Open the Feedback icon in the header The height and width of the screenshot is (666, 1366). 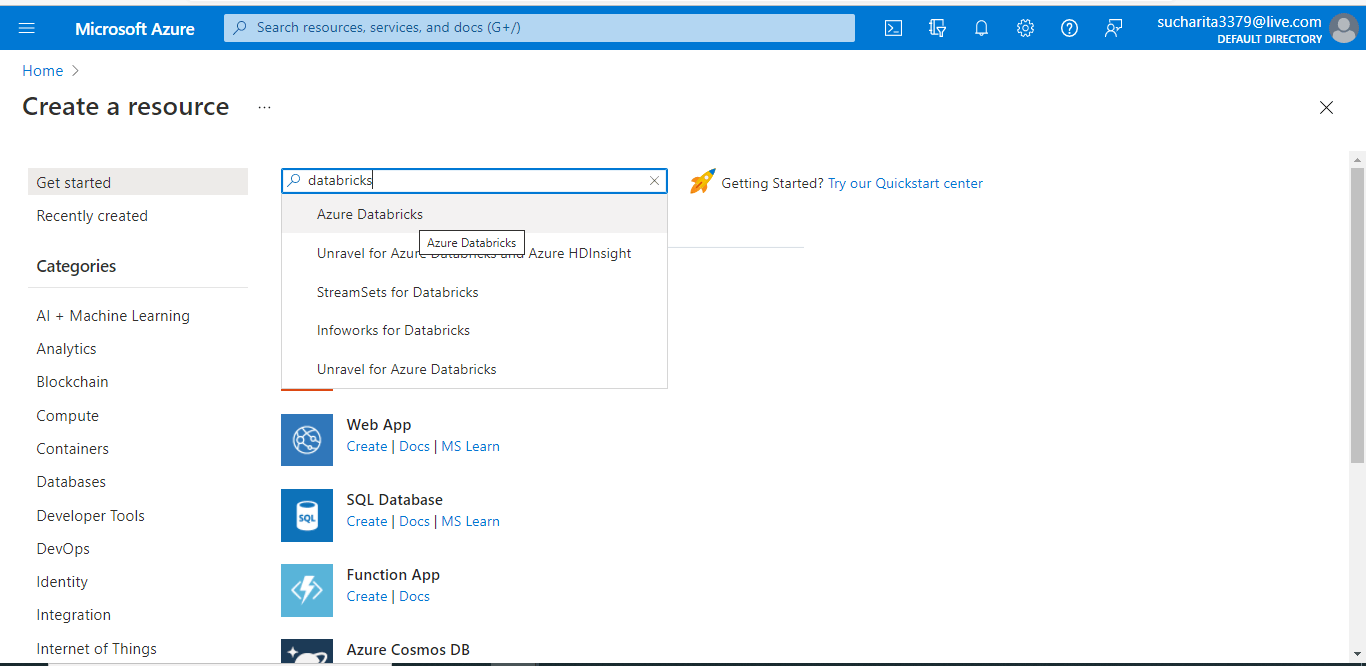point(1113,28)
